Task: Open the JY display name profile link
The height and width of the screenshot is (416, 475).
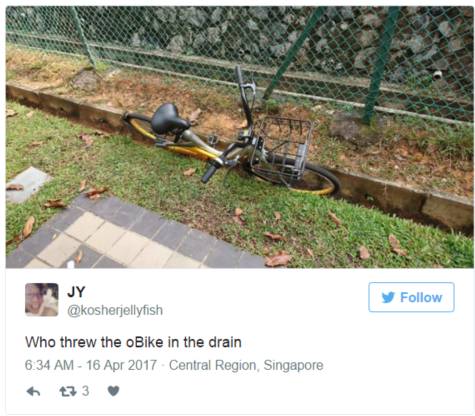Action: click(x=76, y=292)
